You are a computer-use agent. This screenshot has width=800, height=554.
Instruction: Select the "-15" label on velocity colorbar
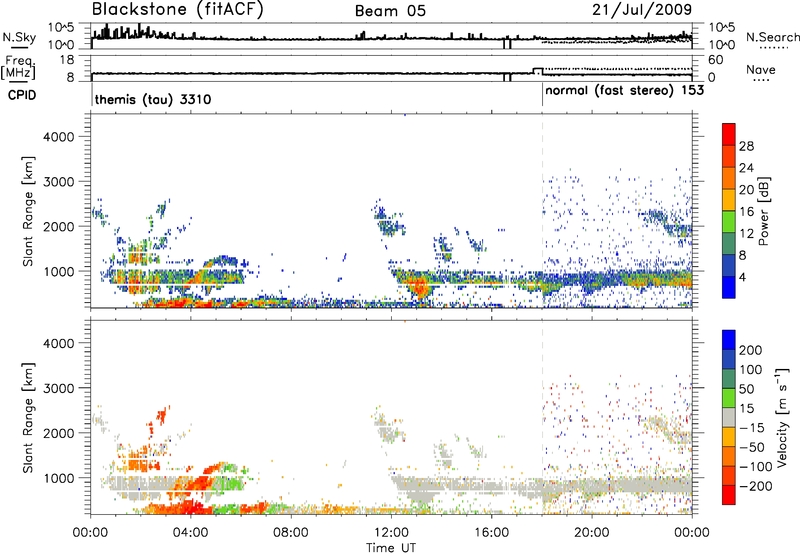click(752, 428)
